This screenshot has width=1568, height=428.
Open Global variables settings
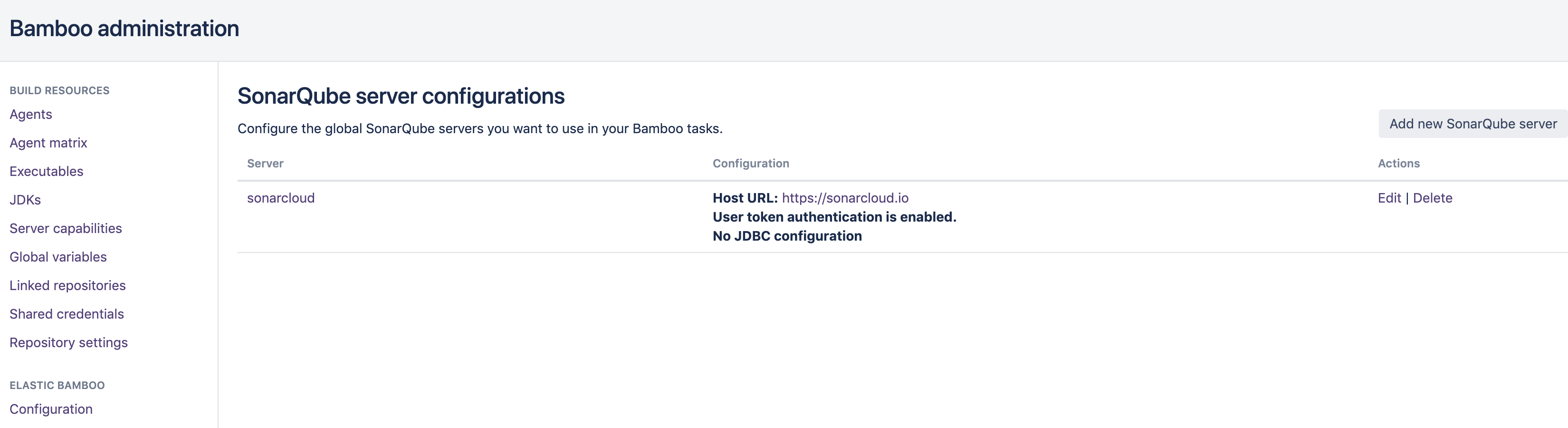pyautogui.click(x=58, y=258)
